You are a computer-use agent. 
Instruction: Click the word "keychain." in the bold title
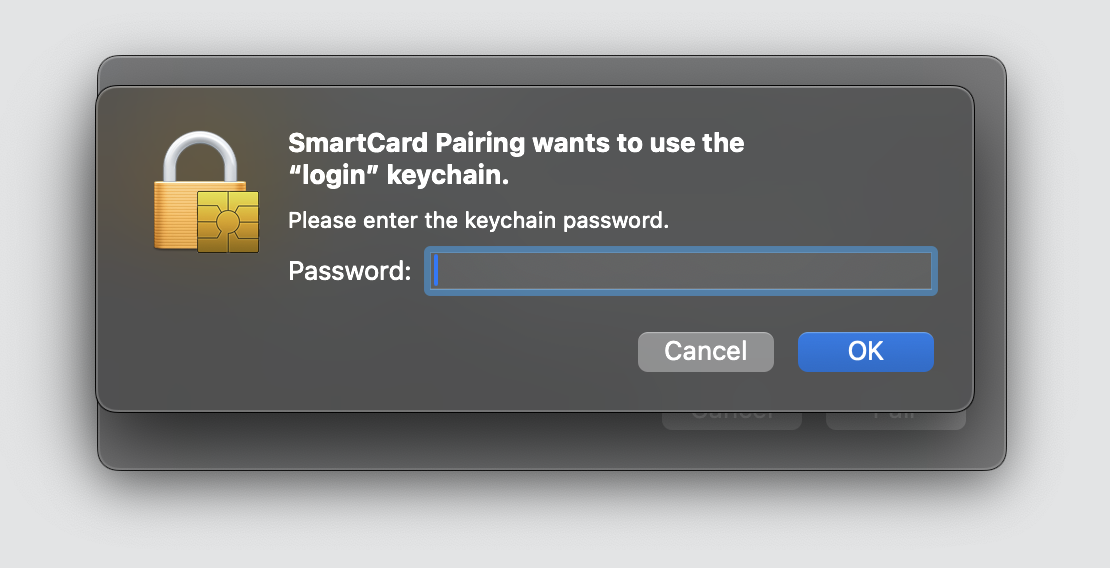point(447,175)
